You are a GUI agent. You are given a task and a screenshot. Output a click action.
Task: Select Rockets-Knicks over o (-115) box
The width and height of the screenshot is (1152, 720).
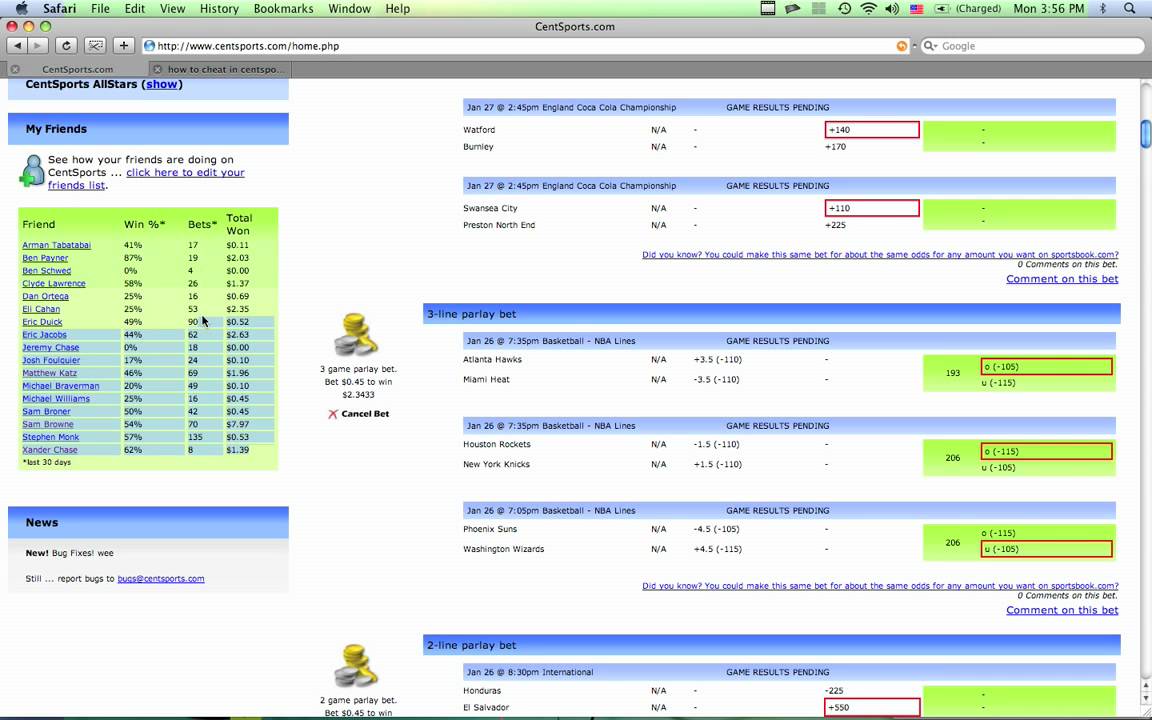(x=1046, y=451)
